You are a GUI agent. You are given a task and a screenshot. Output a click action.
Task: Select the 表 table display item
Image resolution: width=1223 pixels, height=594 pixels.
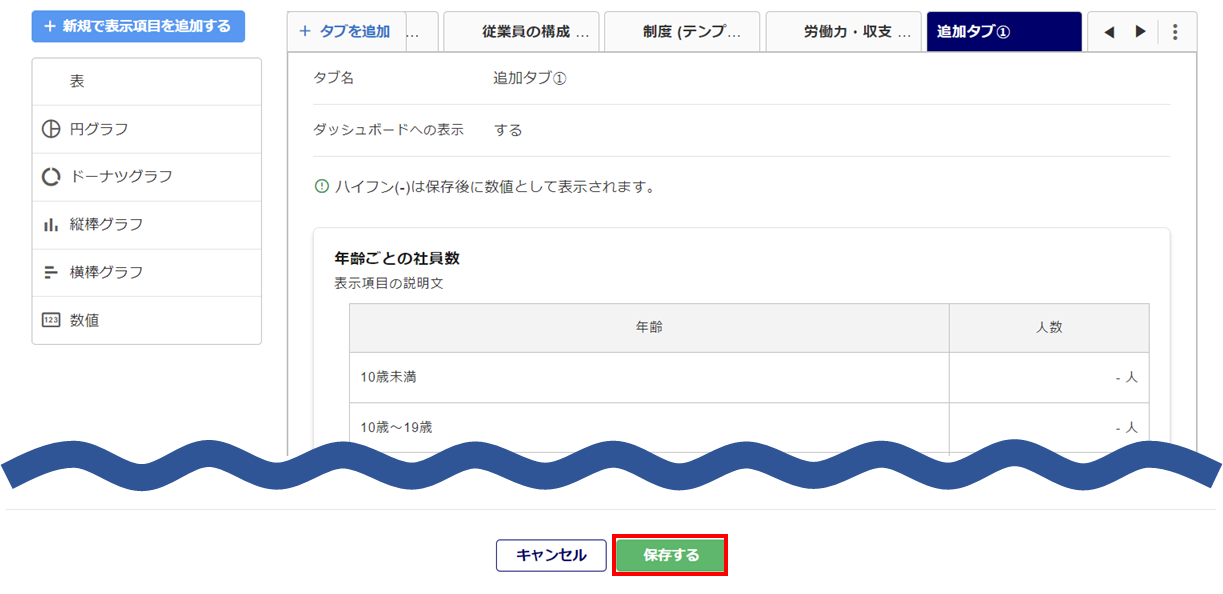click(146, 82)
